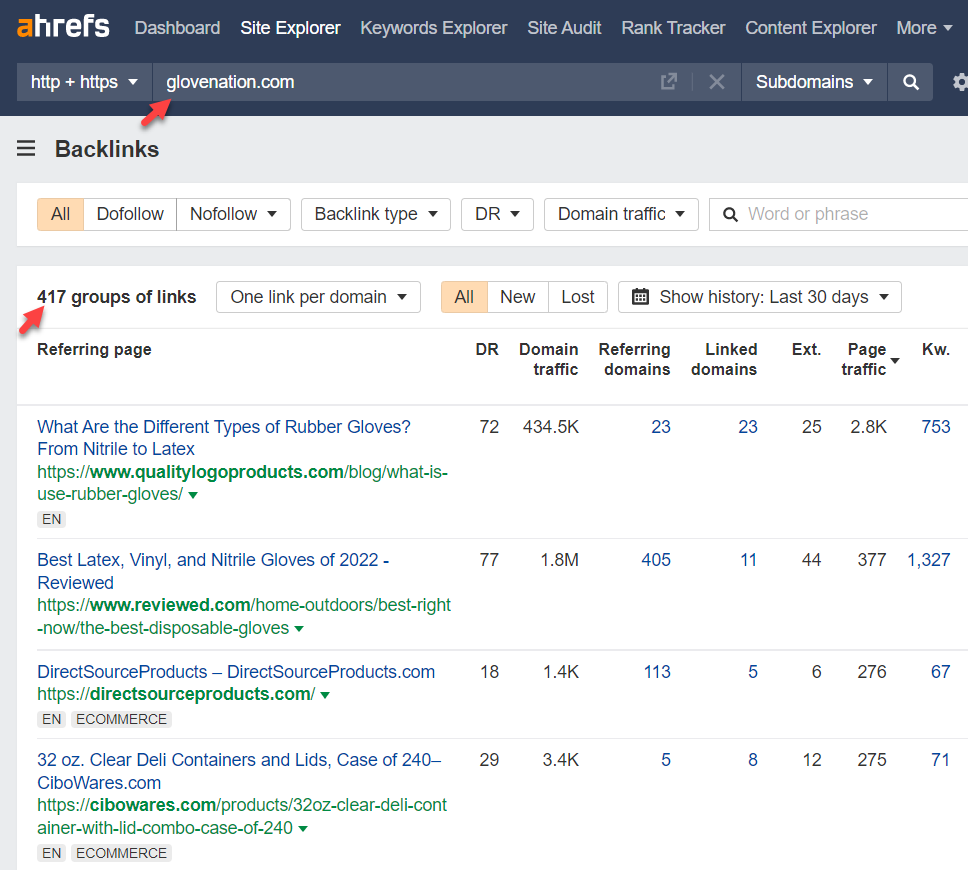This screenshot has height=870, width=968.
Task: Toggle the New links filter
Action: (517, 297)
